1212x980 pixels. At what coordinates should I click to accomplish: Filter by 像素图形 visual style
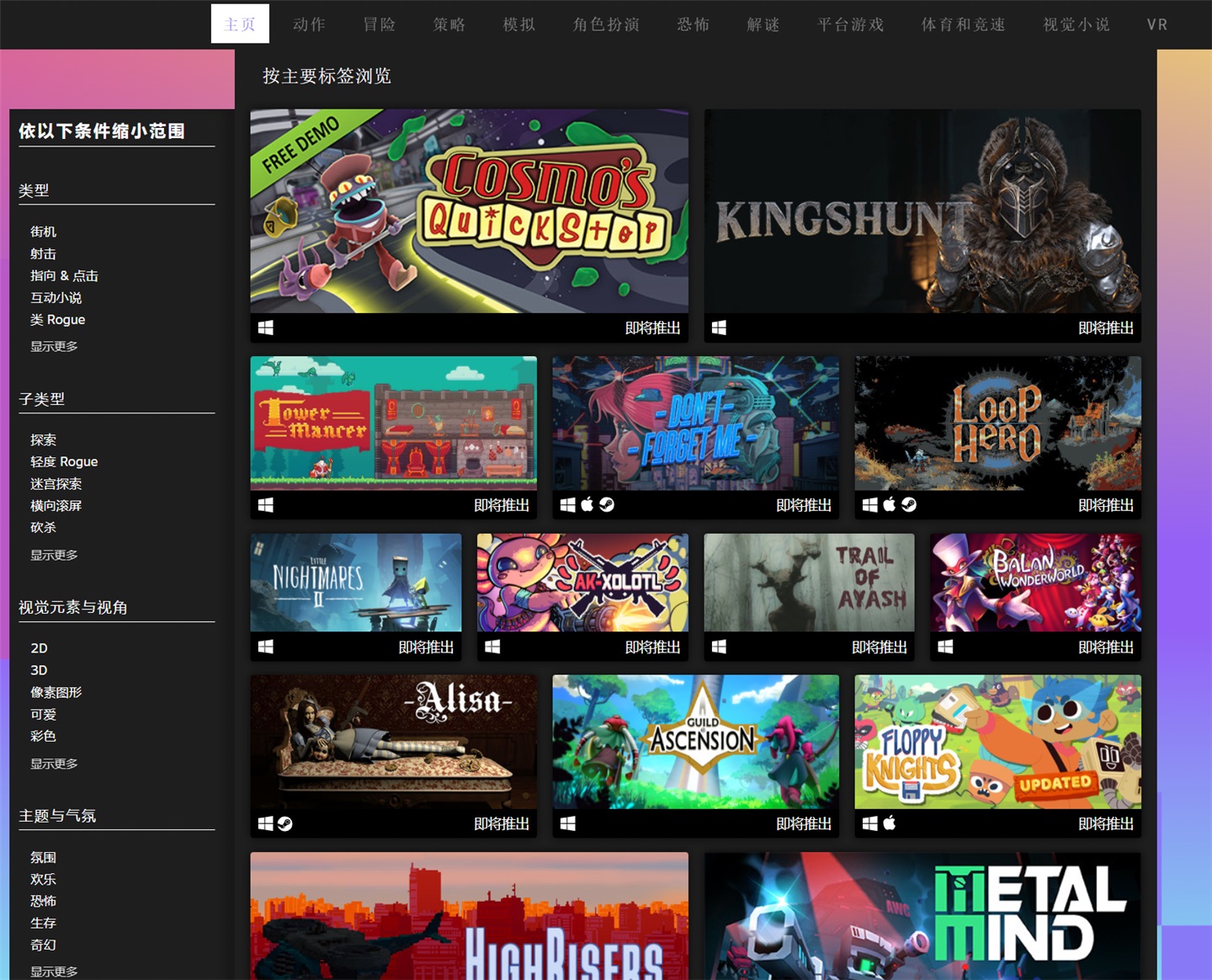[x=56, y=692]
